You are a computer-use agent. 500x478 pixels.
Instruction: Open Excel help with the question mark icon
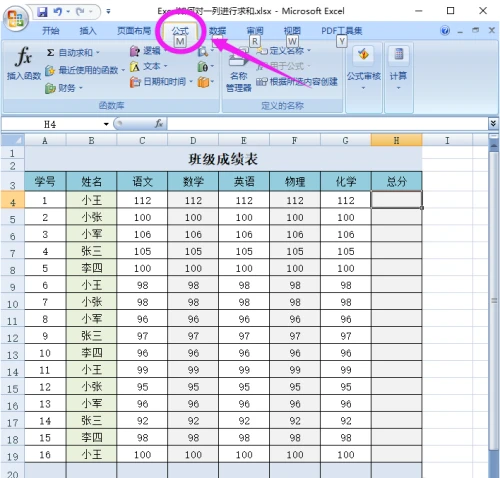click(x=445, y=31)
